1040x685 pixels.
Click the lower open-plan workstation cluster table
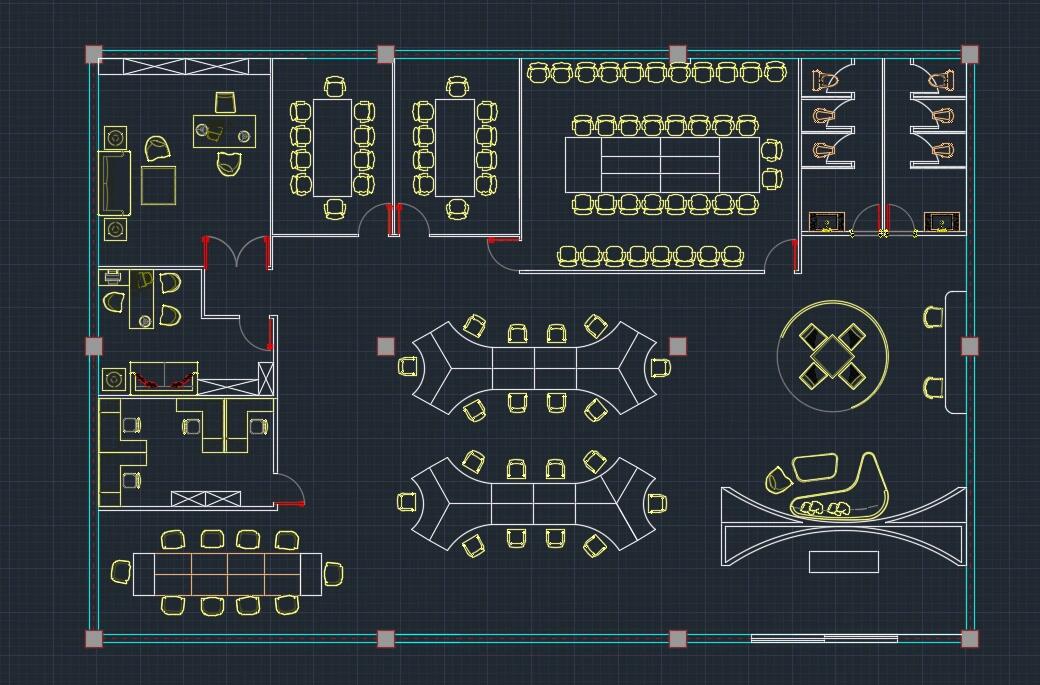pos(534,502)
